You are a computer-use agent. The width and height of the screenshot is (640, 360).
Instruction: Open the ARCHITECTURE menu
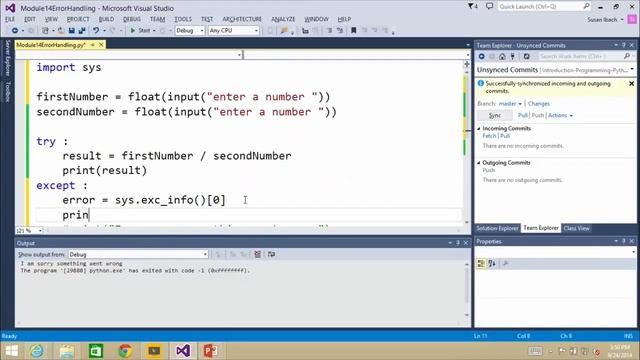pos(242,19)
